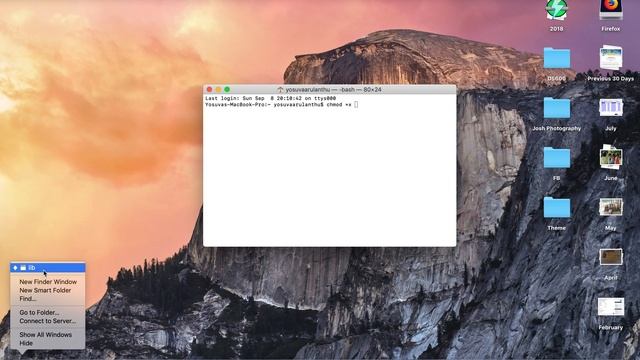Click the home proxy icon in Terminal title bar
This screenshot has width=640, height=360.
tap(280, 89)
